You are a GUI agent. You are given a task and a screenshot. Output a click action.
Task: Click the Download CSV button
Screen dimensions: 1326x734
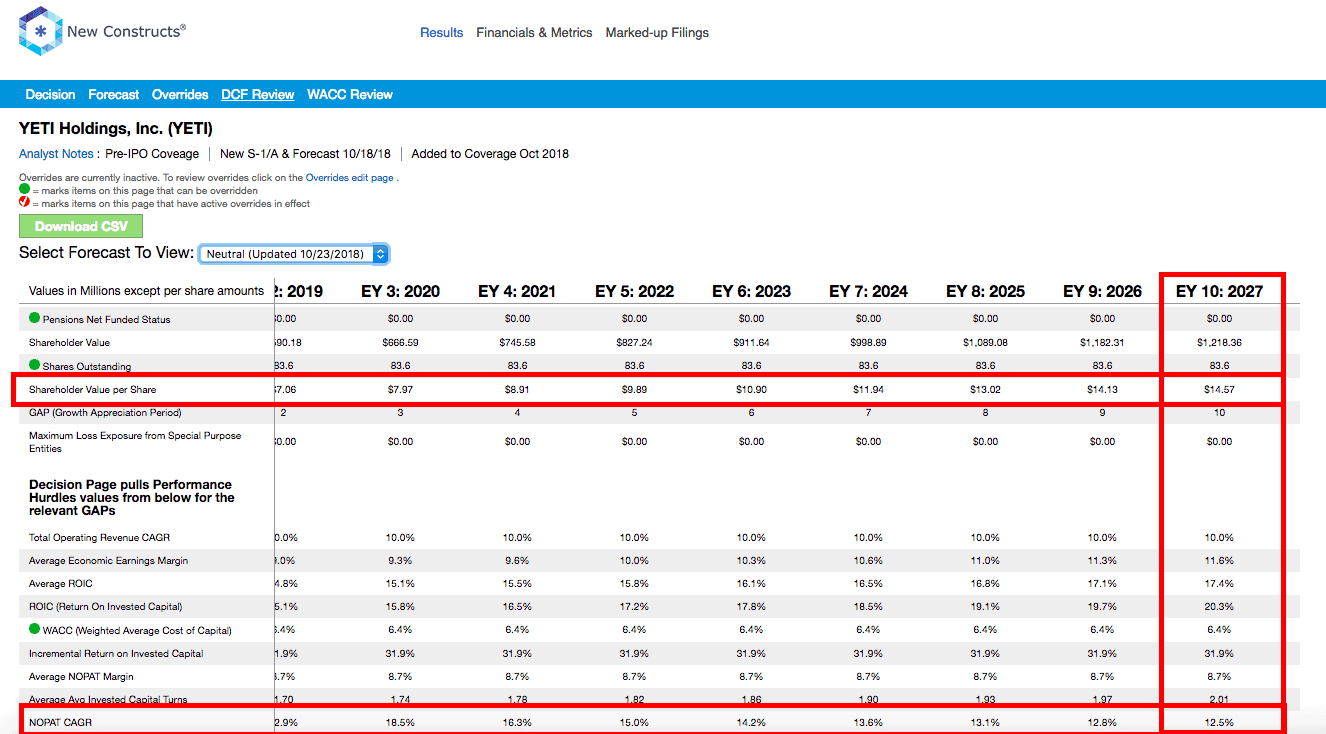pos(81,226)
